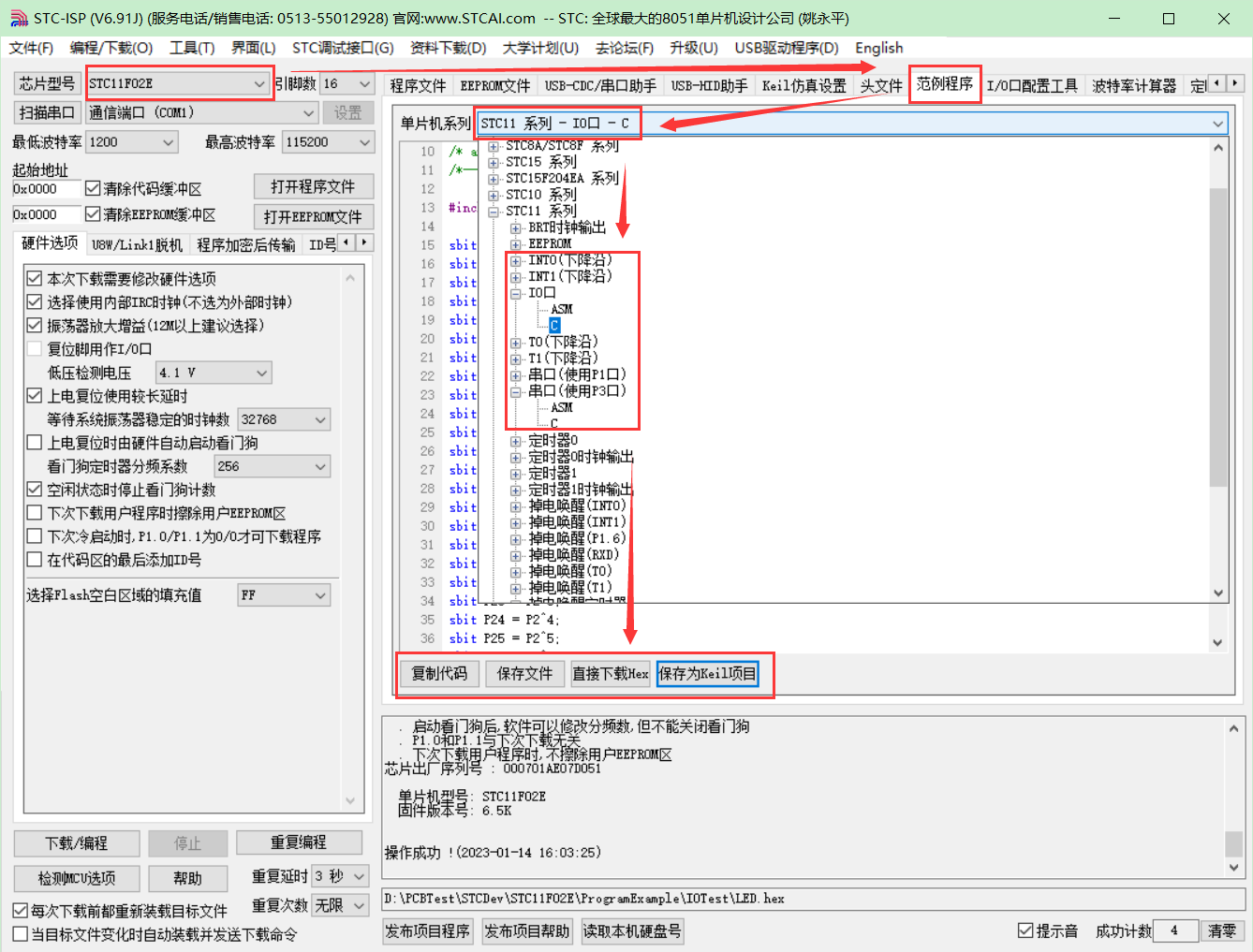Image resolution: width=1253 pixels, height=952 pixels.
Task: Open the 文件(F) menu
Action: (31, 48)
